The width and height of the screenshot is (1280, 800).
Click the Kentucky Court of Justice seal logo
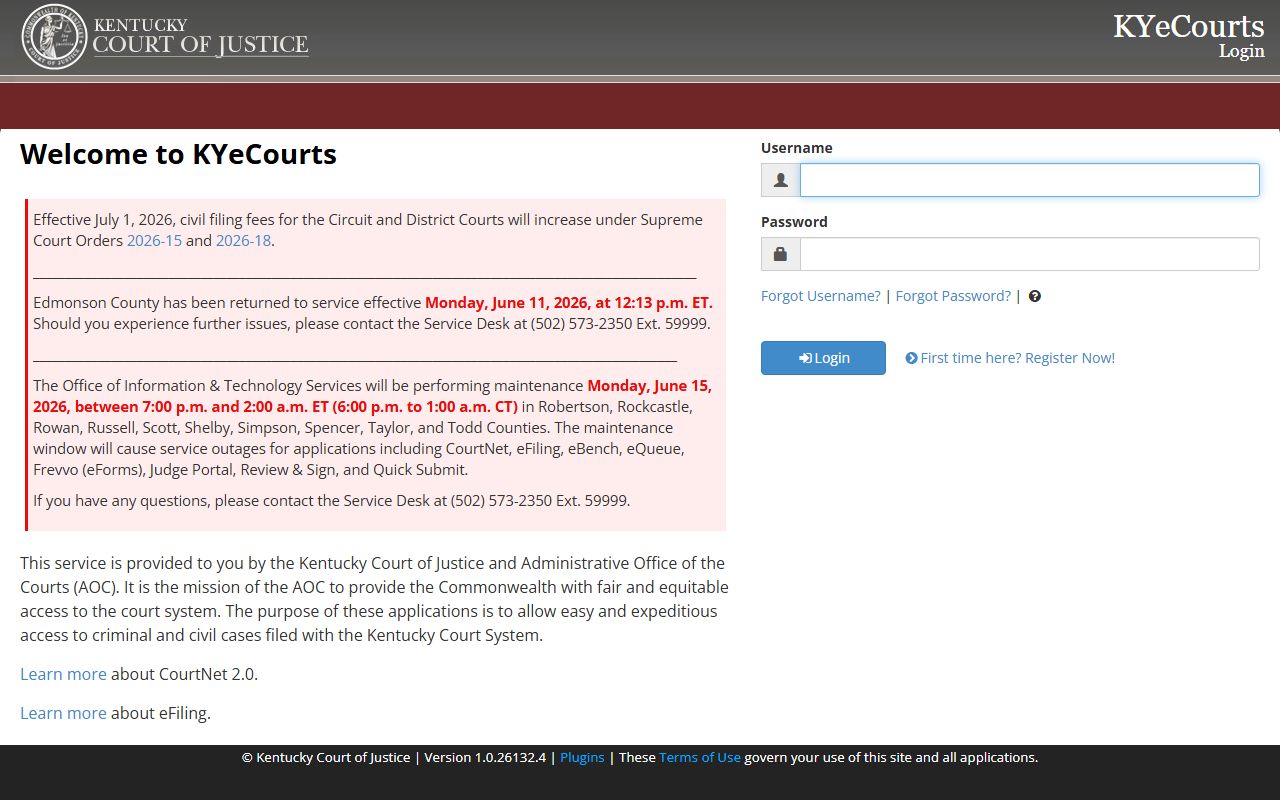point(55,37)
